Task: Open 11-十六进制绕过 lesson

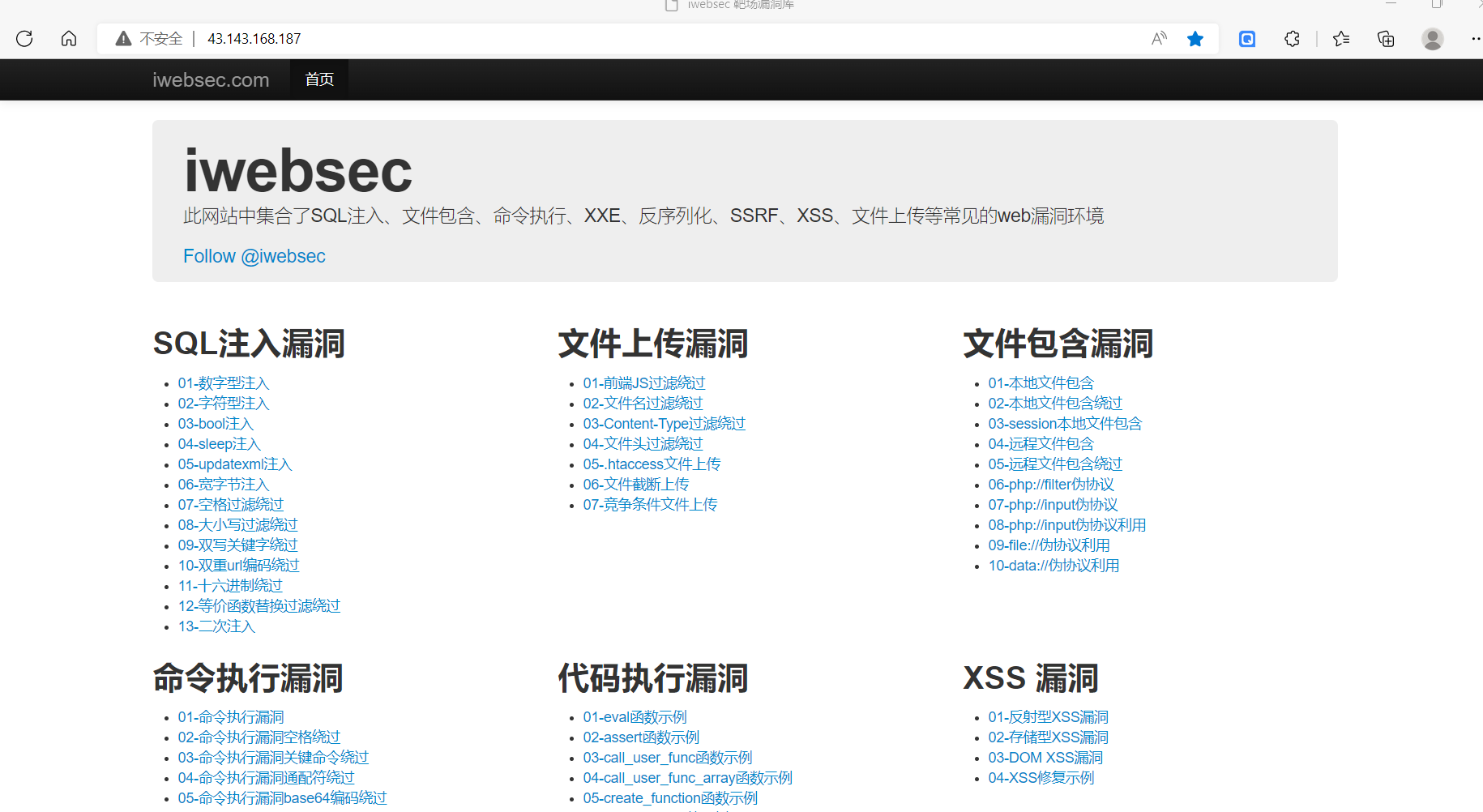Action: 231,586
